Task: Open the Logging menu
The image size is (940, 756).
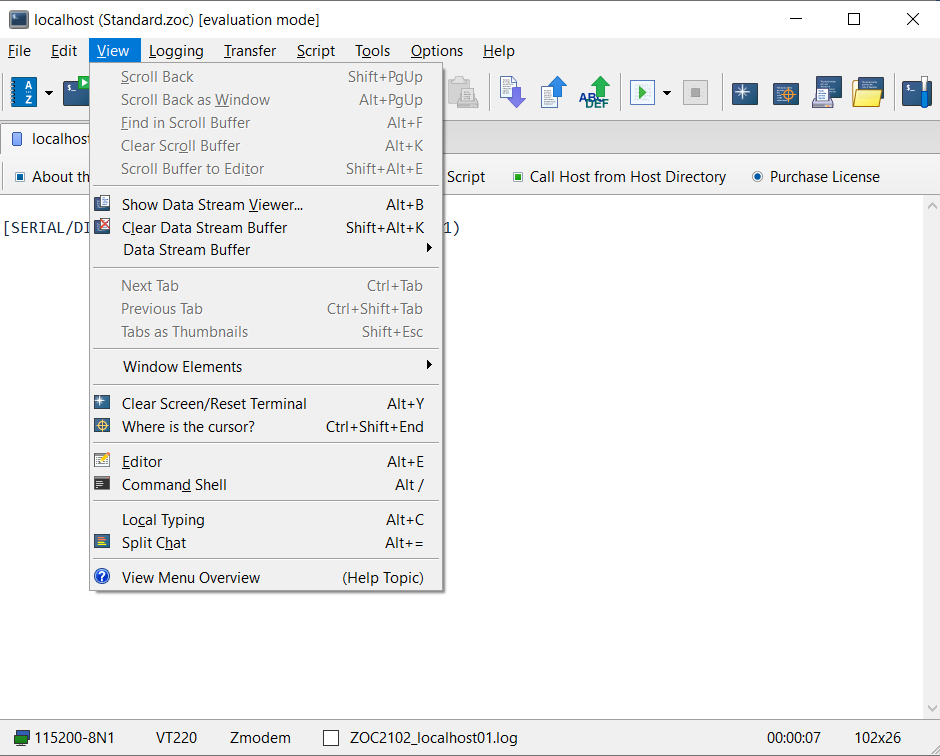Action: click(176, 51)
